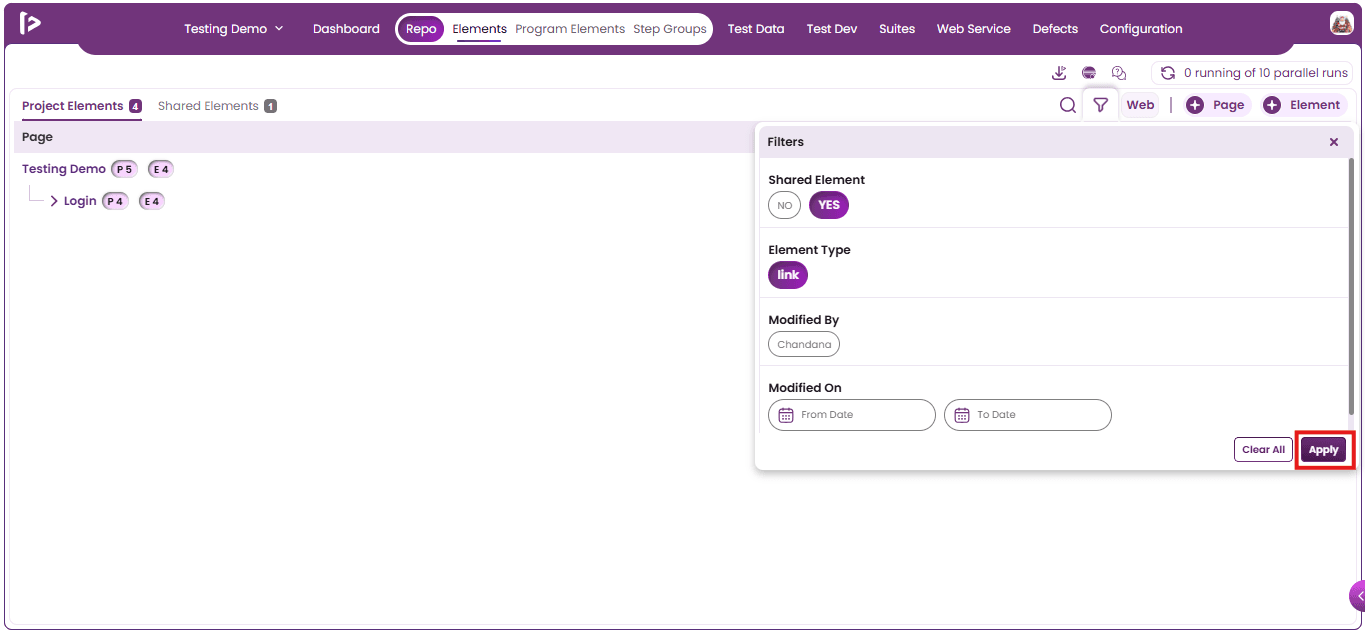
Task: Click the striped globe icon
Action: (1089, 73)
